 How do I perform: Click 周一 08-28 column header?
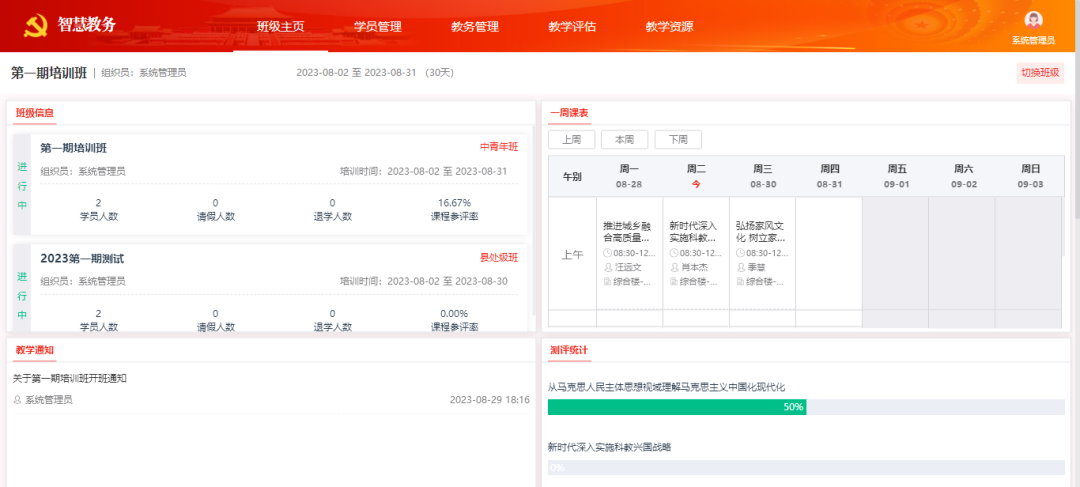pyautogui.click(x=630, y=176)
